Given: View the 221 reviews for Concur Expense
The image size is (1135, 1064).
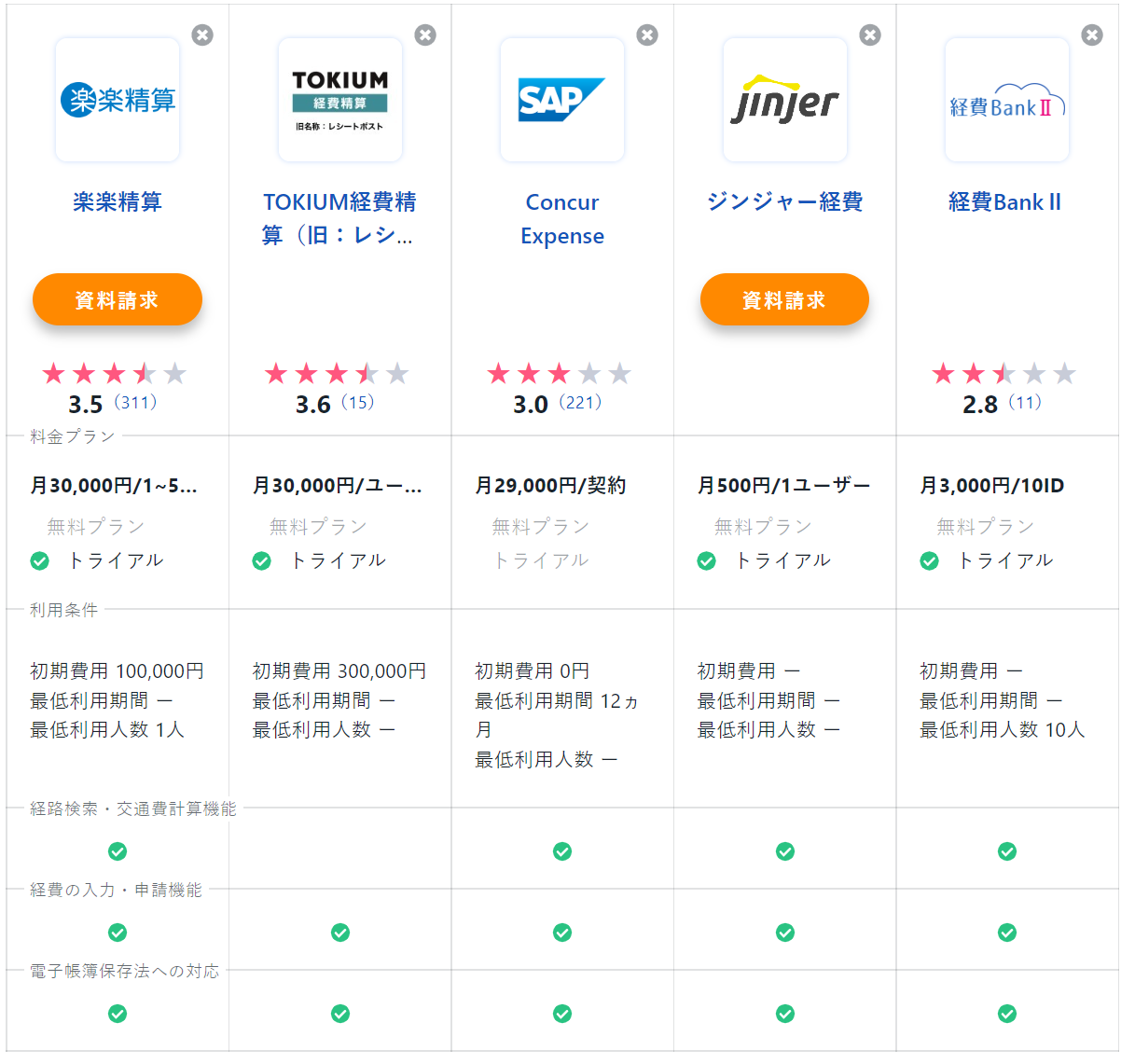Looking at the screenshot, I should pos(580,403).
